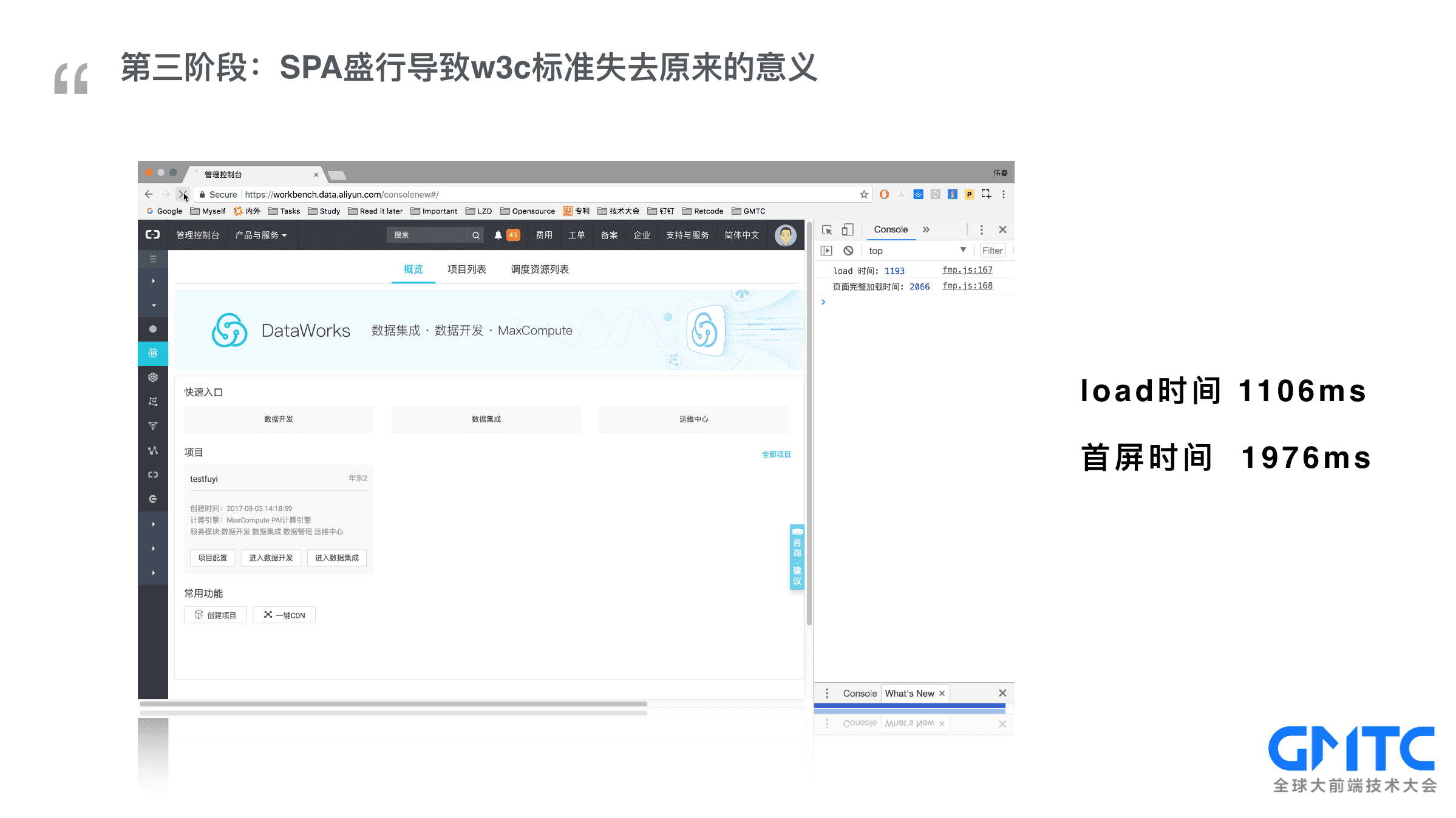Select the Console tab in DevTools
Screen dimensions: 1456x818
891,230
